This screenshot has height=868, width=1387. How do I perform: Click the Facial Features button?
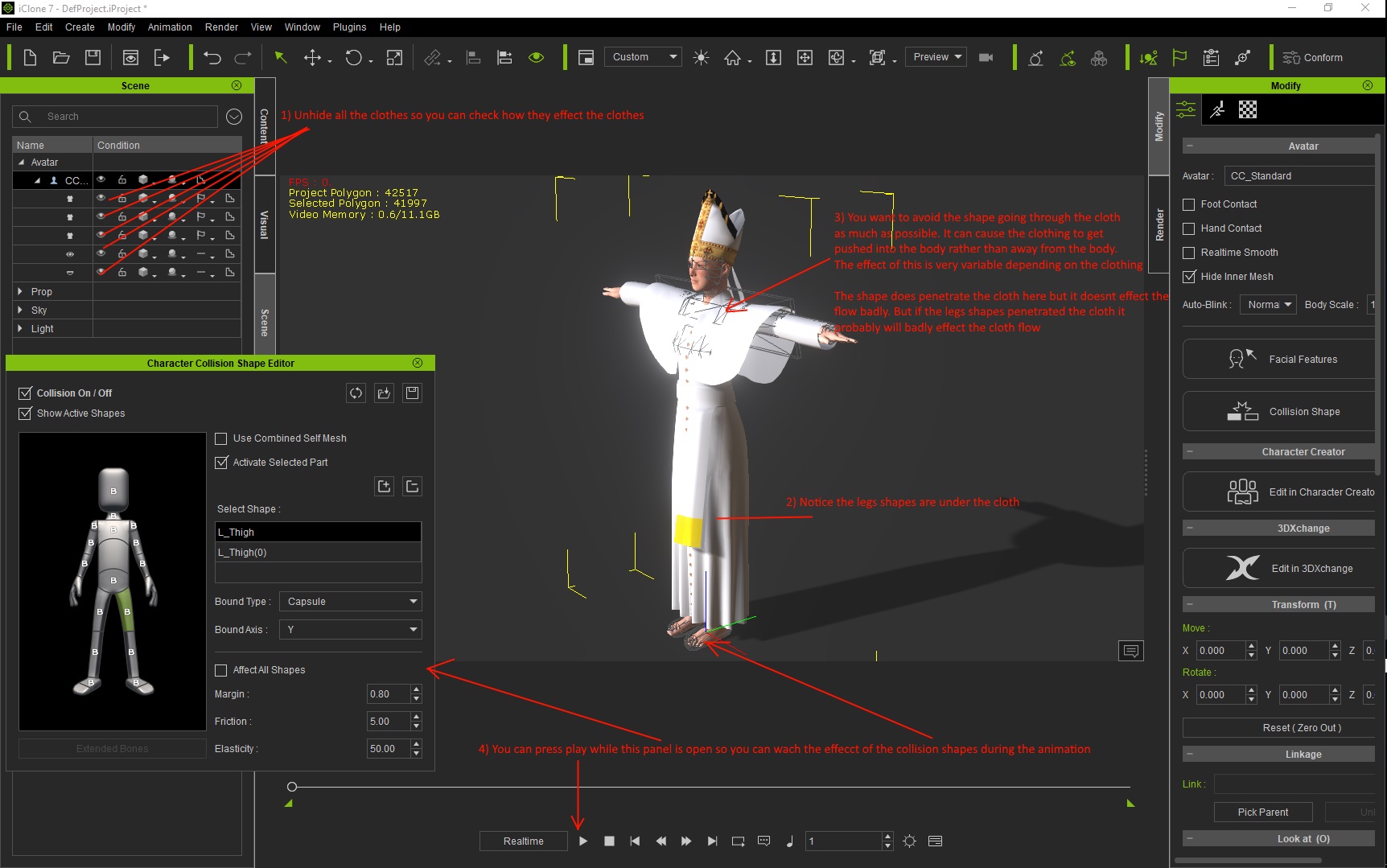[1279, 360]
